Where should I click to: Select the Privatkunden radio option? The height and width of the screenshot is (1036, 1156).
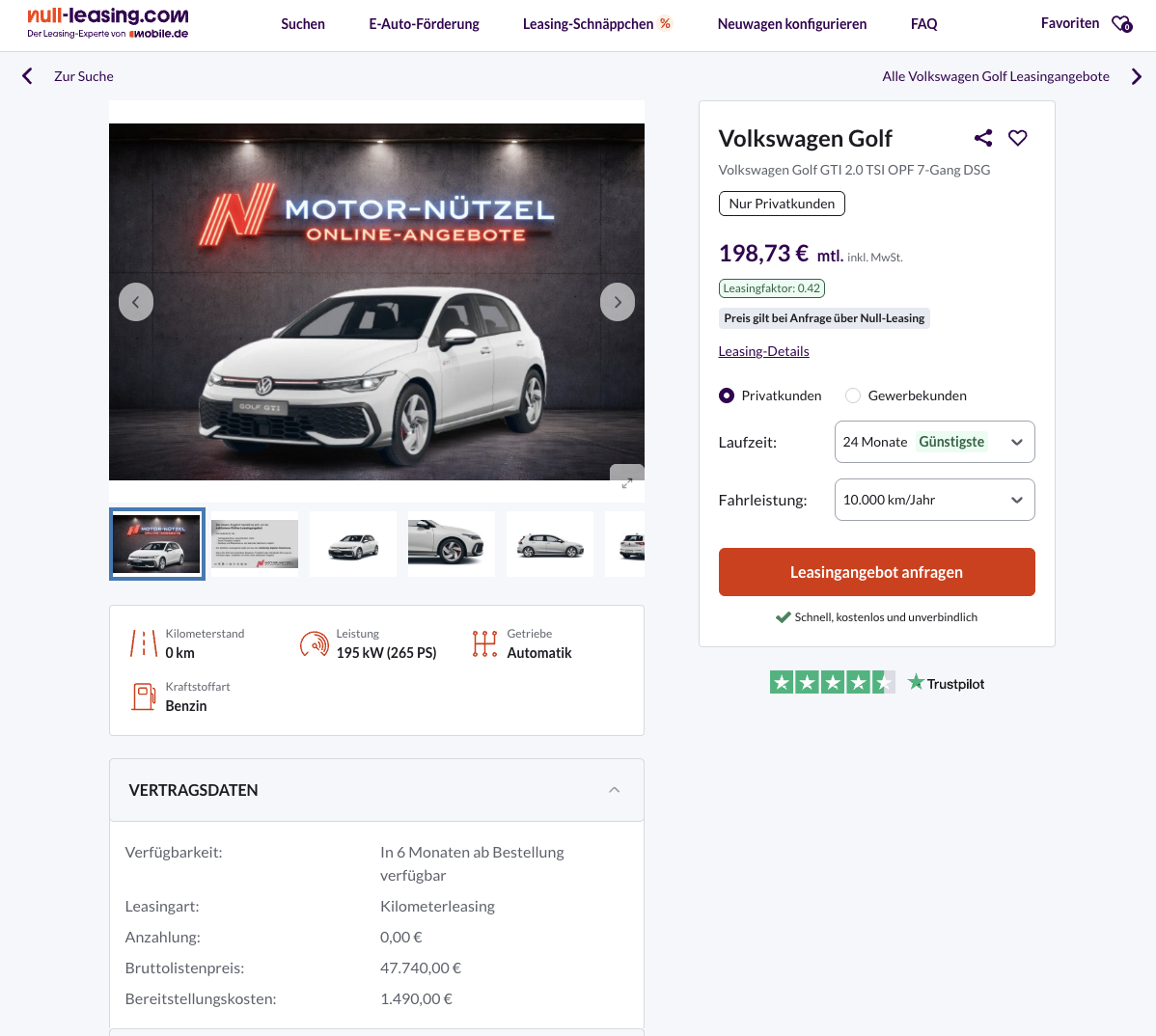point(727,395)
